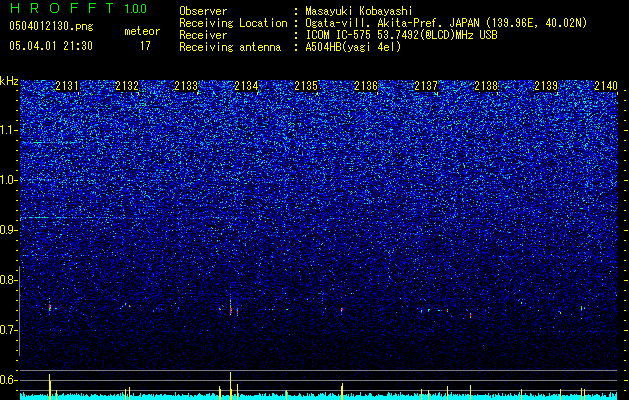Click the 2138 time axis marker
The width and height of the screenshot is (629, 400).
pyautogui.click(x=486, y=86)
